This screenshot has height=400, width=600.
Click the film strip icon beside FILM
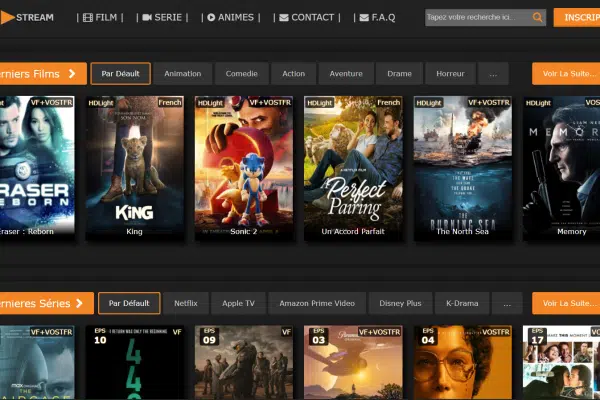pos(88,18)
